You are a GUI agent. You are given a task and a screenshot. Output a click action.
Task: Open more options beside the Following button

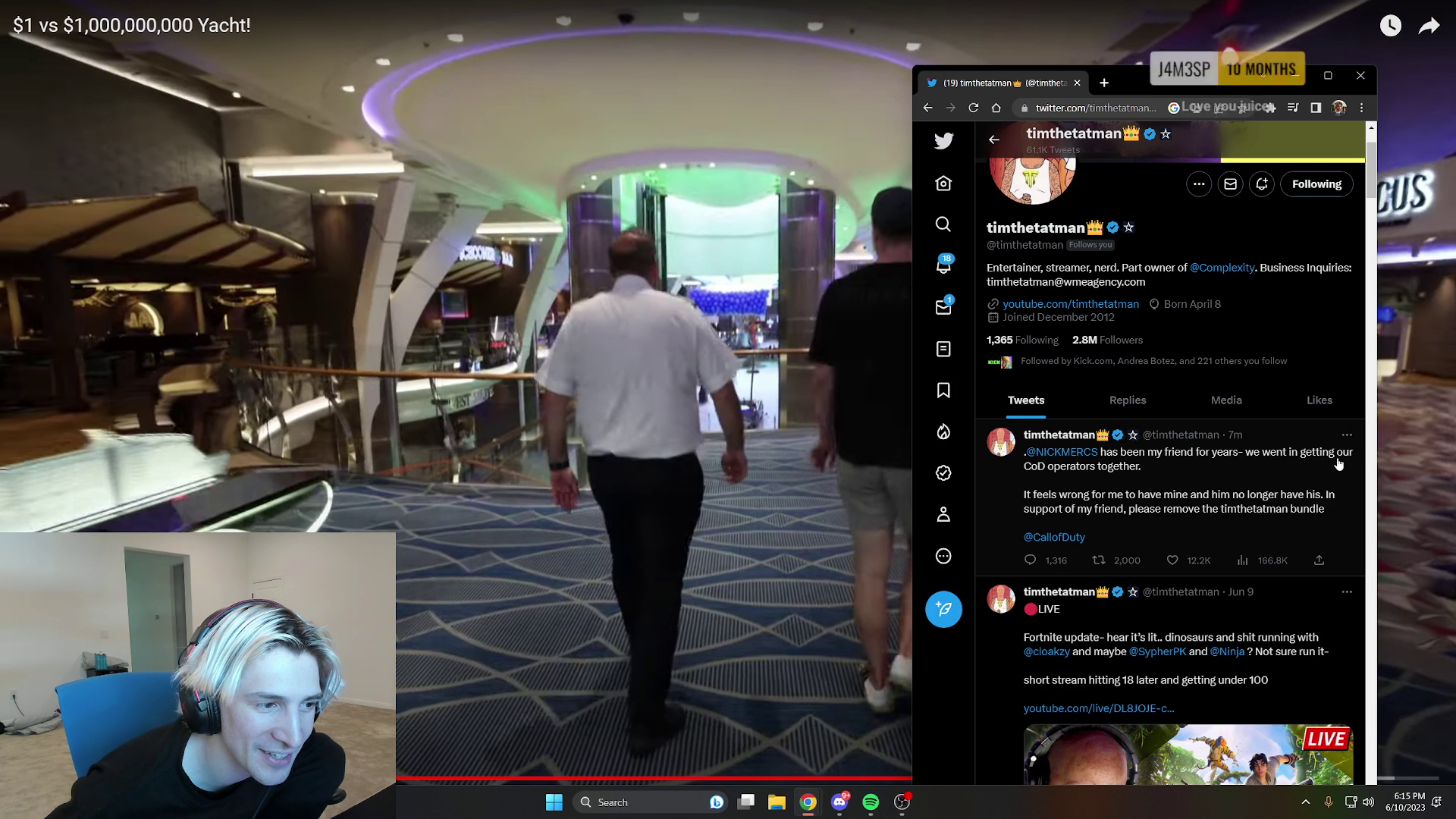click(1199, 184)
